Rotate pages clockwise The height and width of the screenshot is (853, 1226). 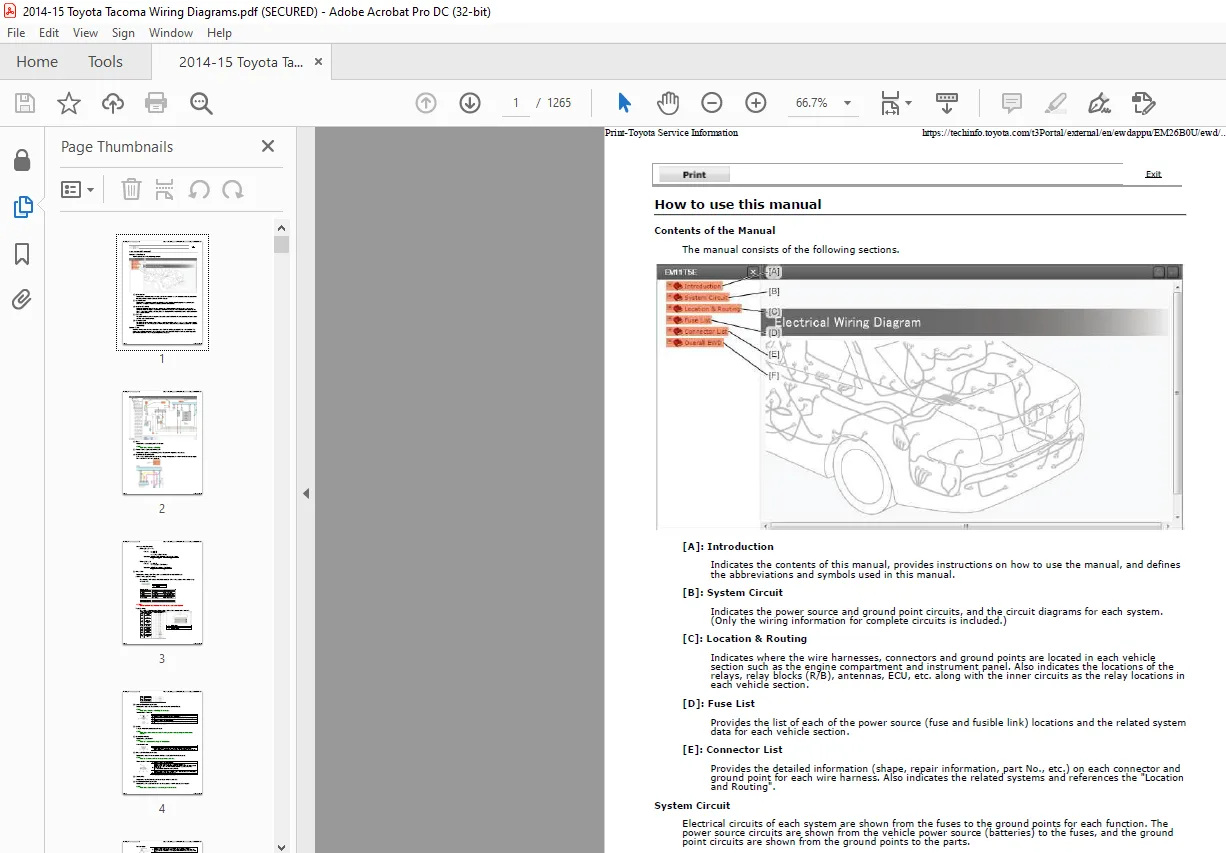click(233, 189)
